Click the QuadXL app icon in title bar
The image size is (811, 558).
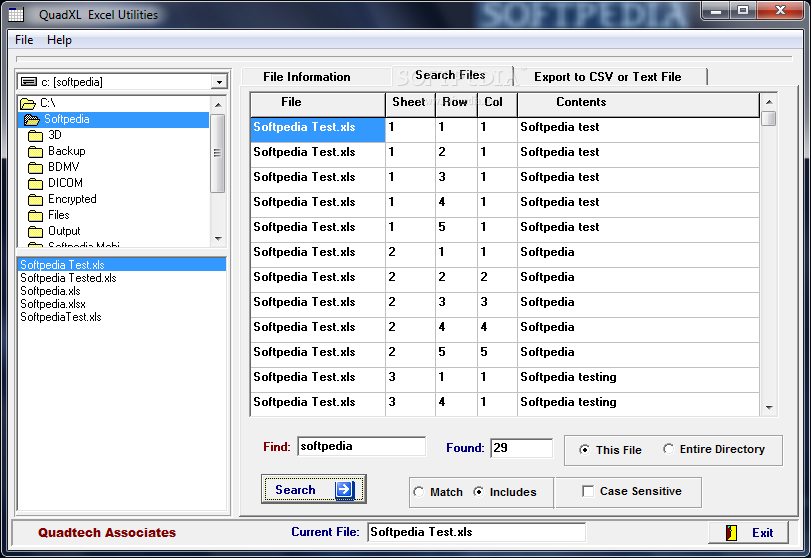[16, 14]
